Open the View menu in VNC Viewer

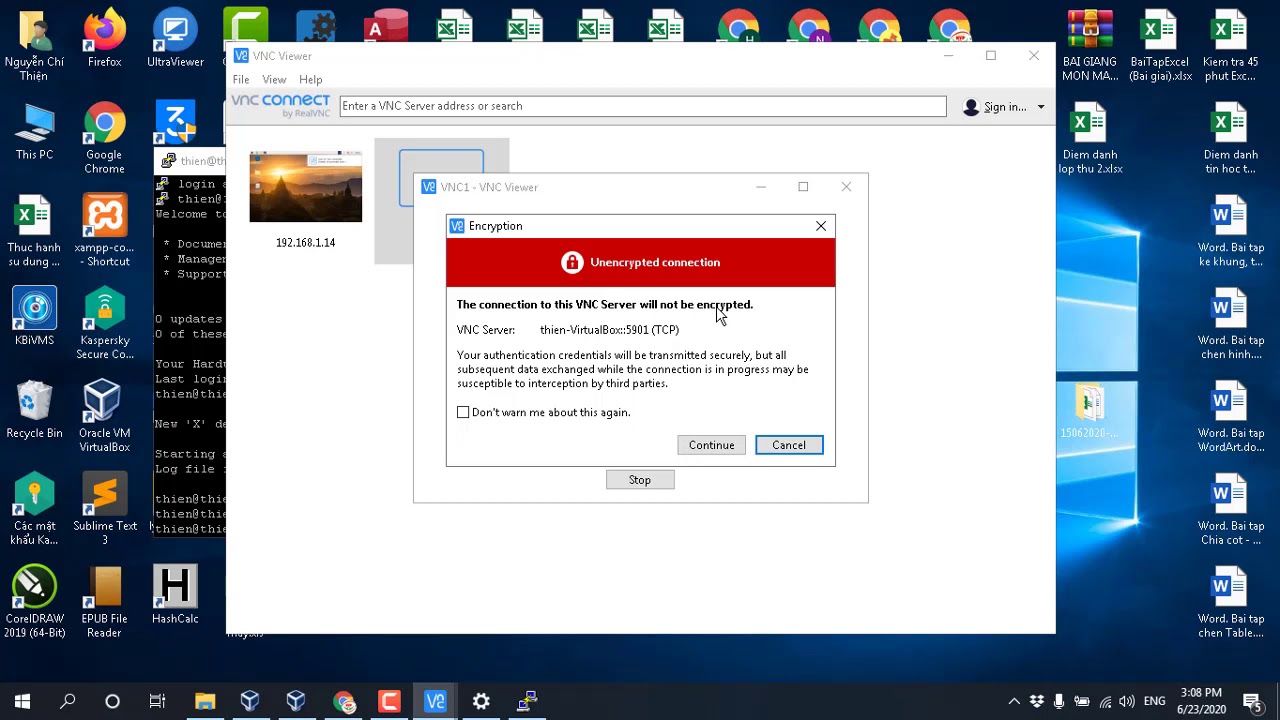point(274,80)
